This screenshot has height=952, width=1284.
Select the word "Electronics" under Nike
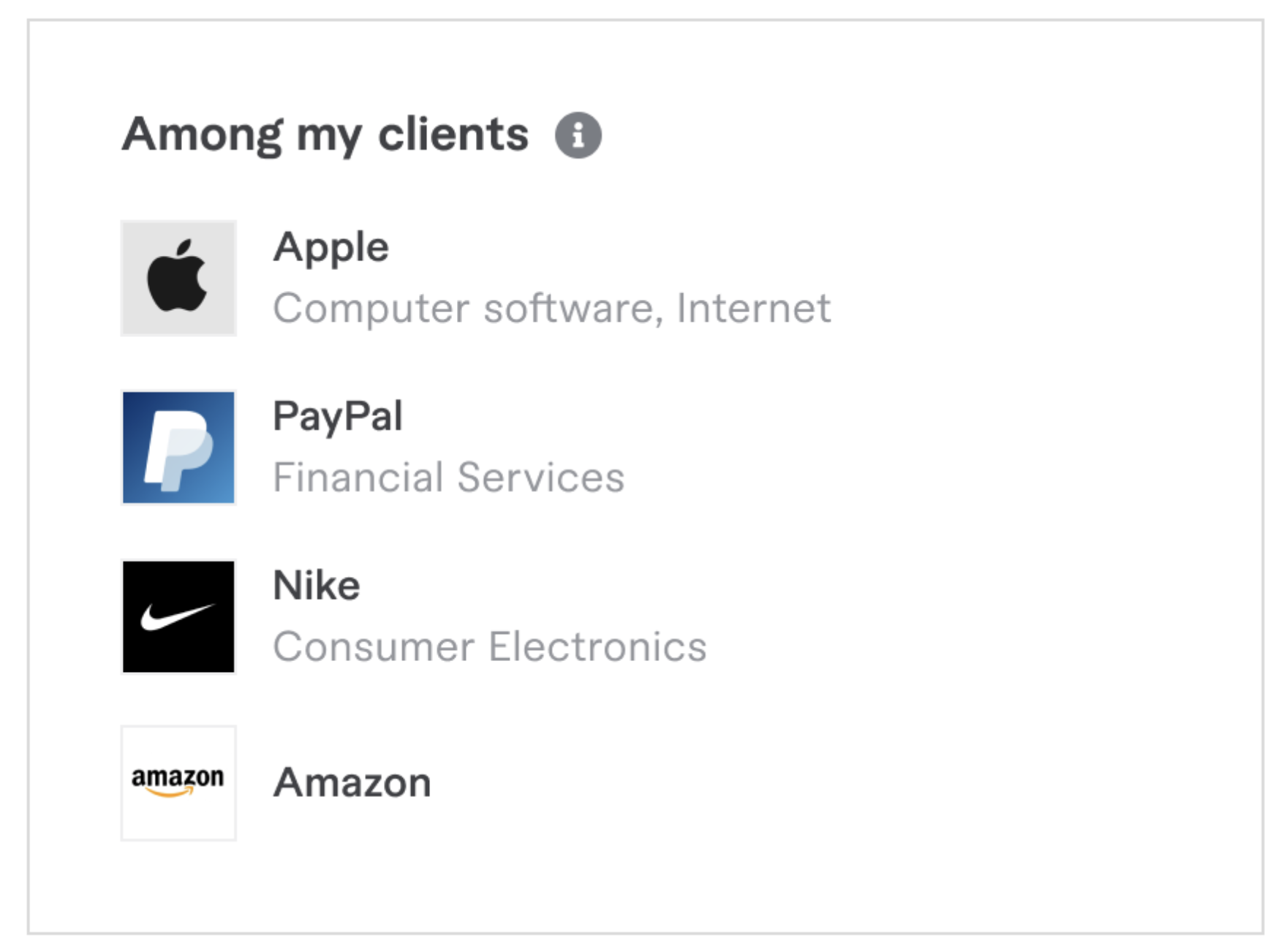(597, 647)
